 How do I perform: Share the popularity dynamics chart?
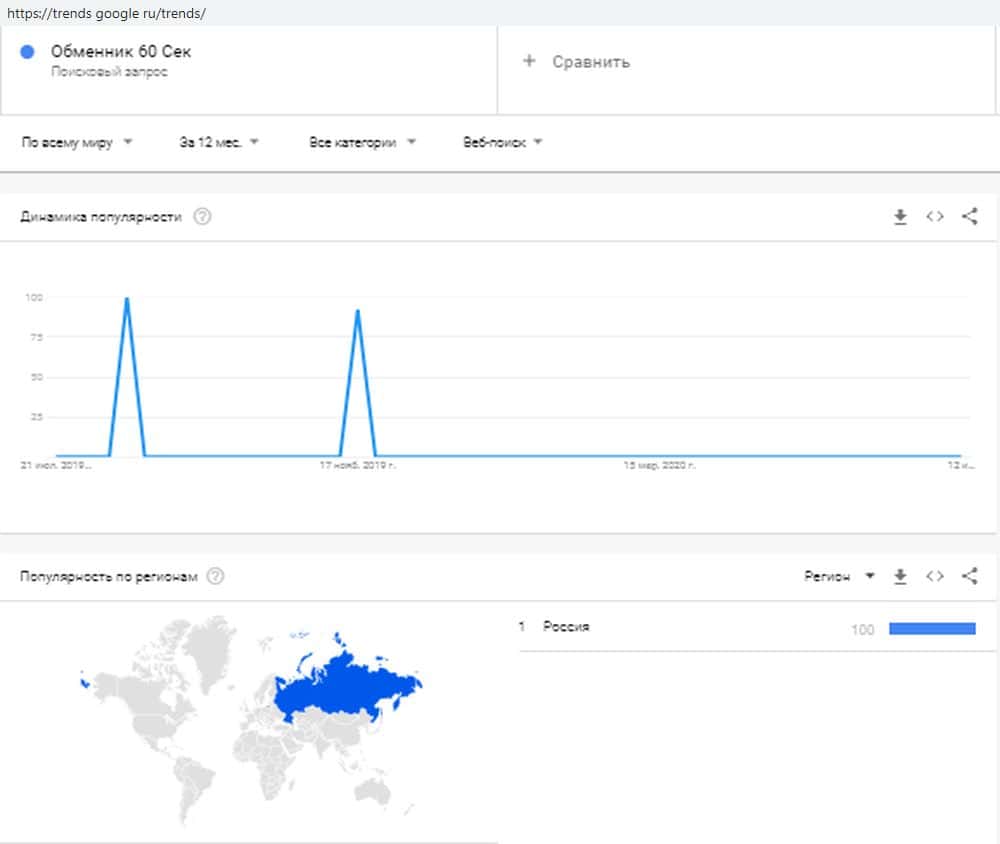pyautogui.click(x=969, y=217)
